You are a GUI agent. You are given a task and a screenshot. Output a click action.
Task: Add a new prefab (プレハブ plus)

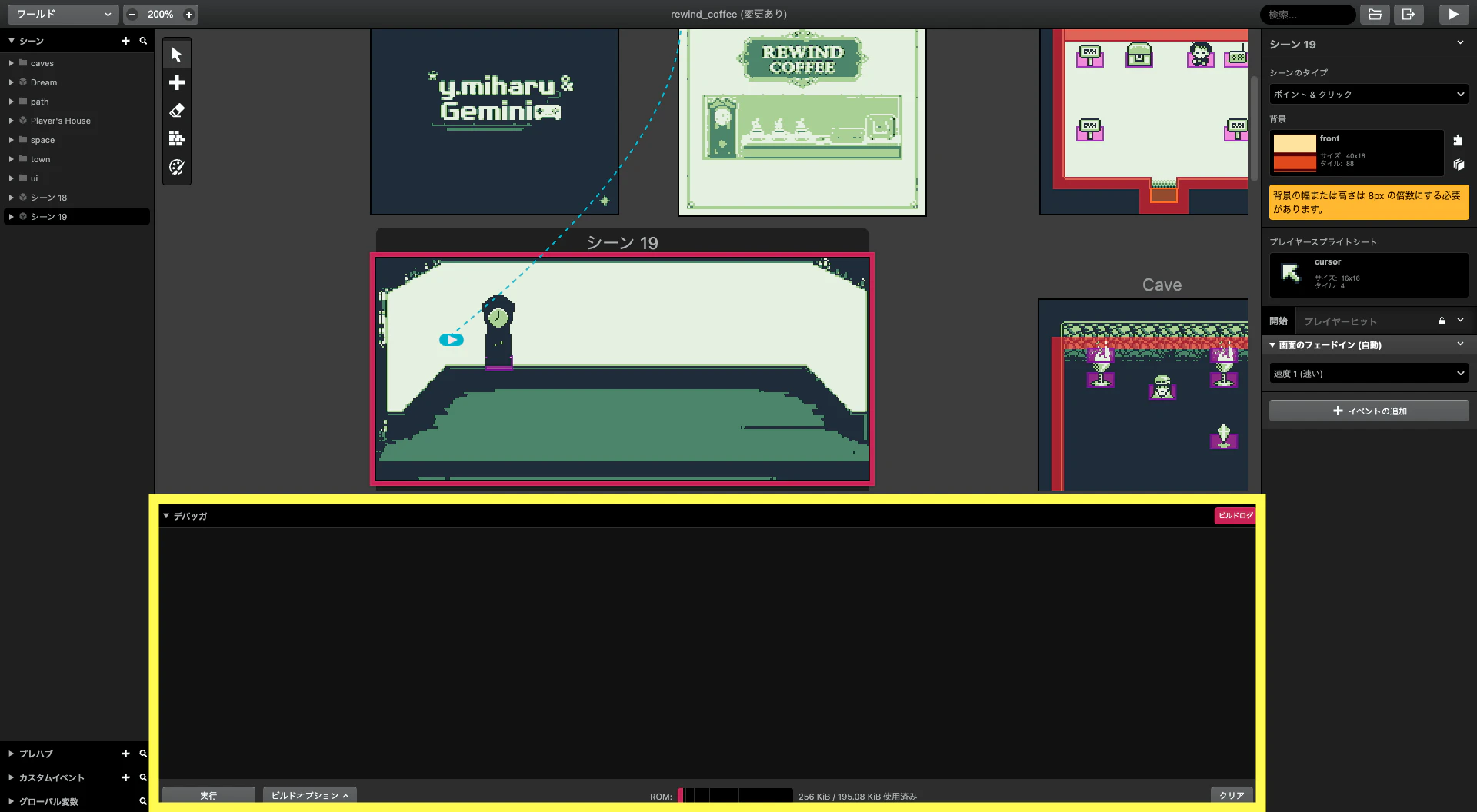coord(125,754)
